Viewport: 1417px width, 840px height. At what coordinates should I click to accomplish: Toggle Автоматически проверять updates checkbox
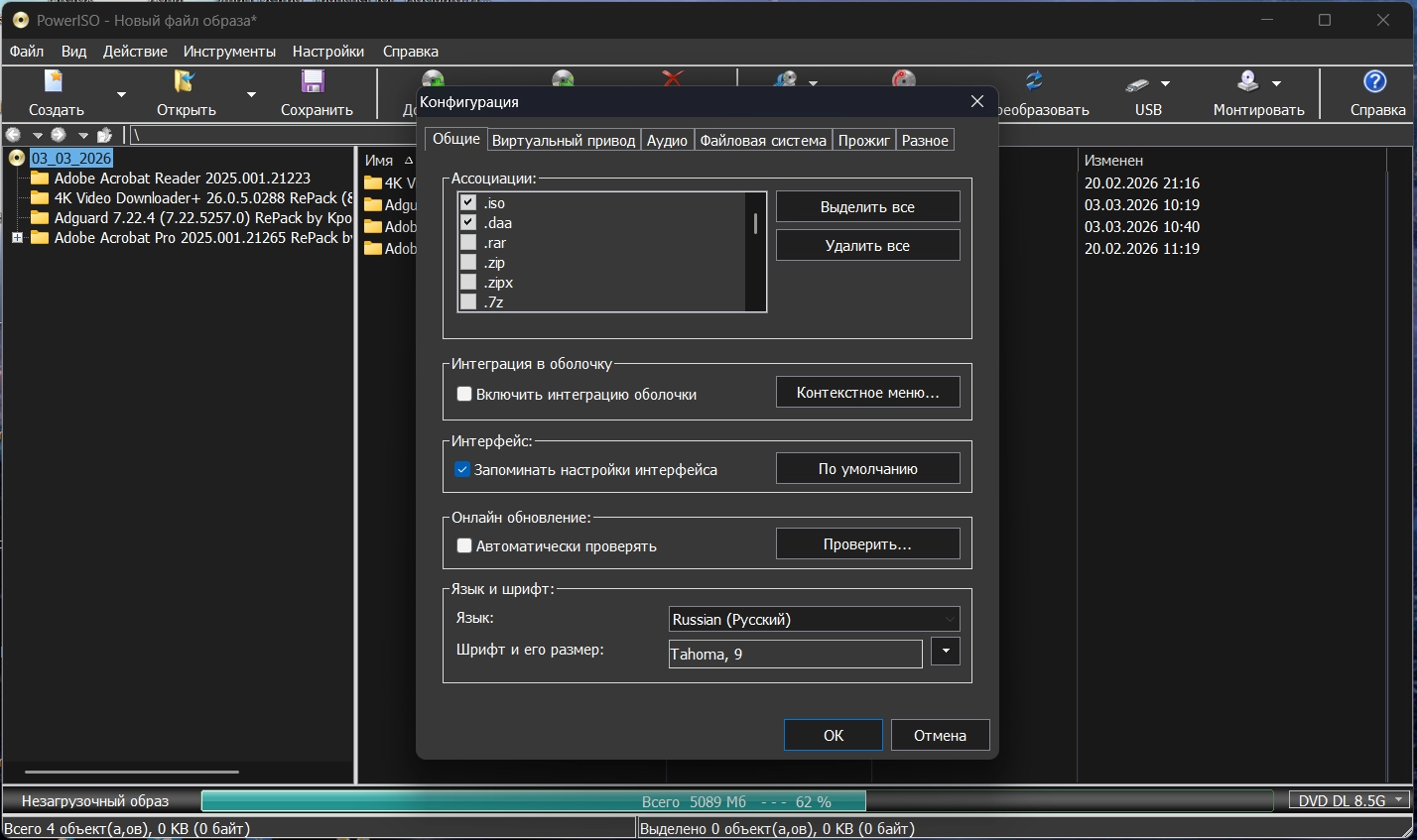(x=463, y=545)
